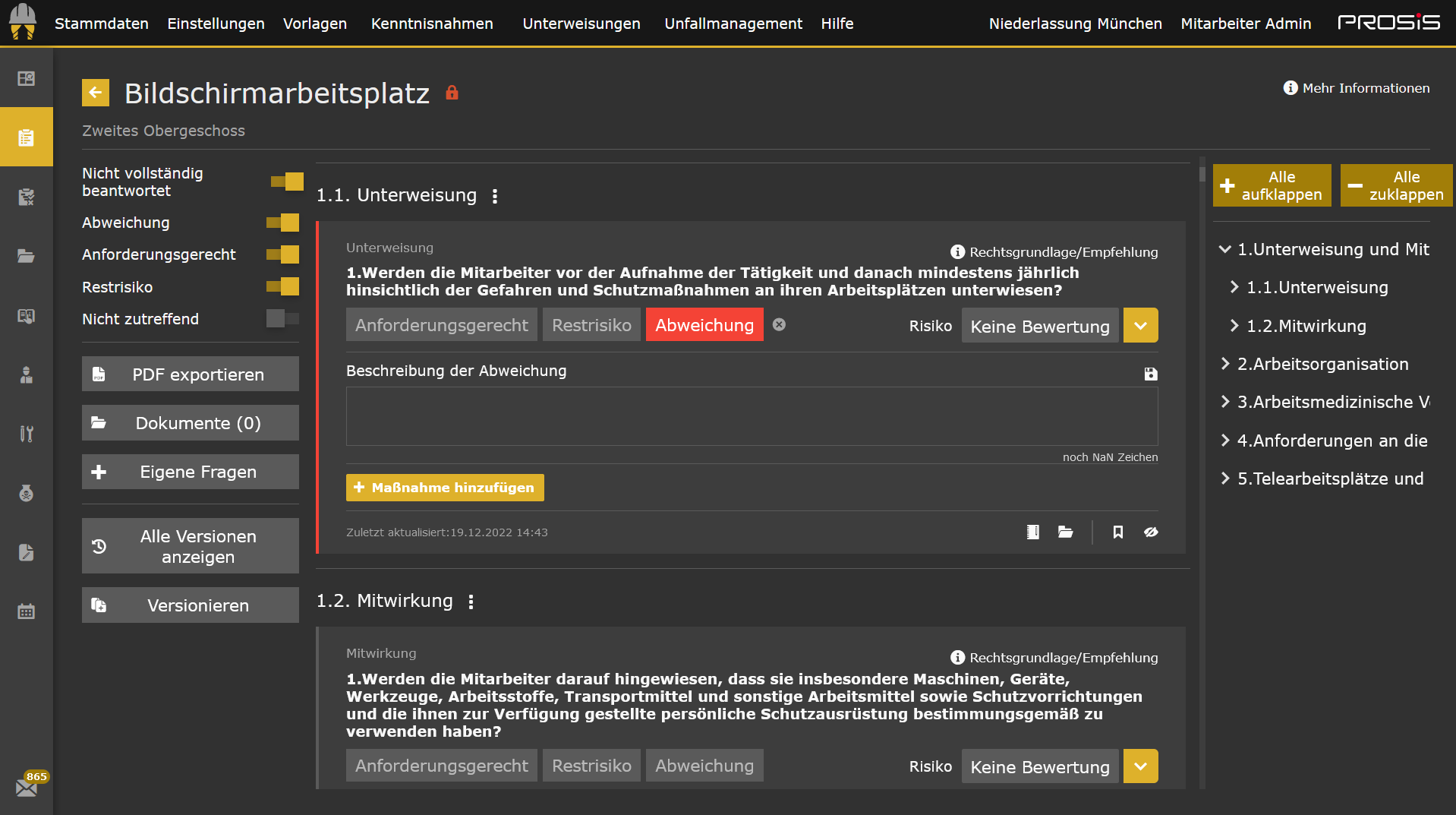Open the tools icon in left sidebar

pyautogui.click(x=26, y=434)
